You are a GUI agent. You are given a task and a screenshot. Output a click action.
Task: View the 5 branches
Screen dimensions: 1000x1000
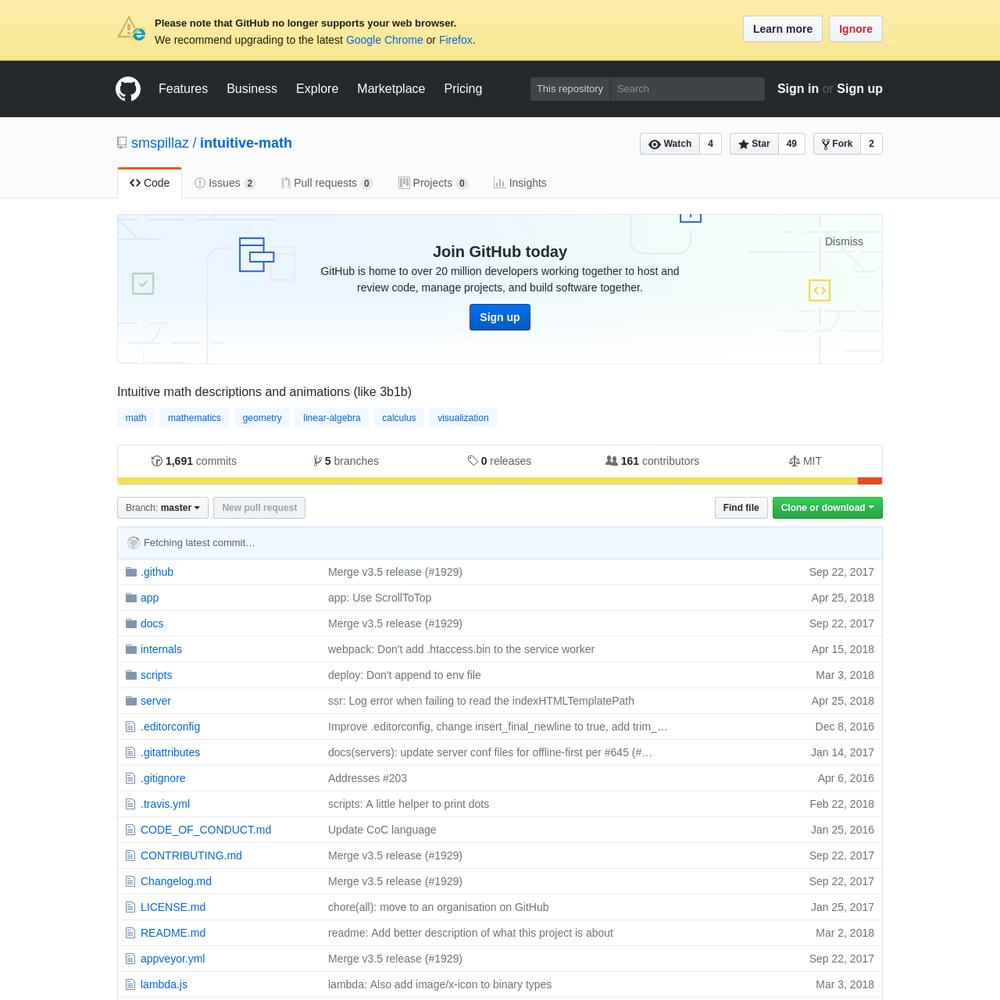[346, 461]
